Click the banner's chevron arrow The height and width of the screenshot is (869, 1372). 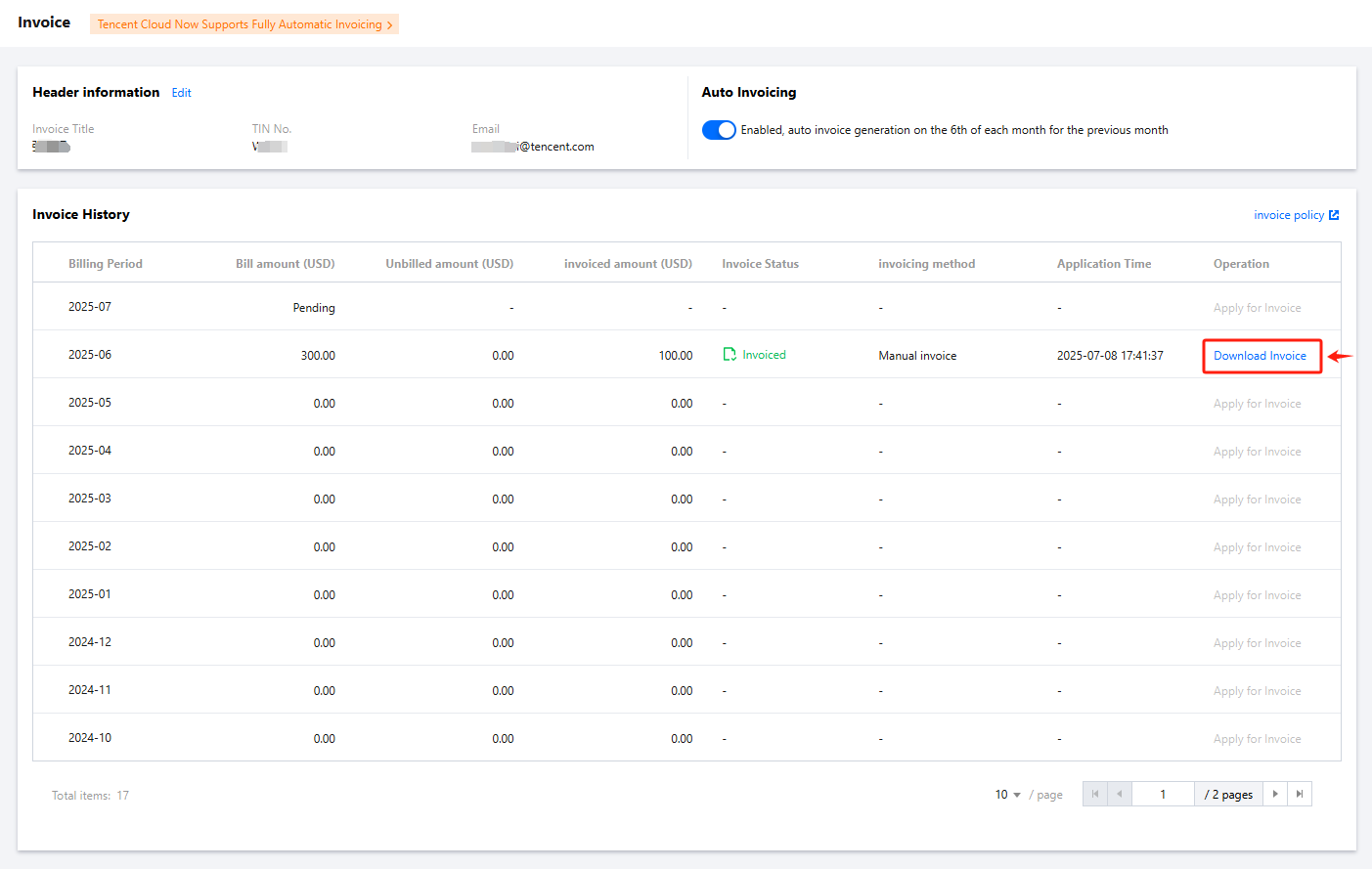click(x=389, y=25)
